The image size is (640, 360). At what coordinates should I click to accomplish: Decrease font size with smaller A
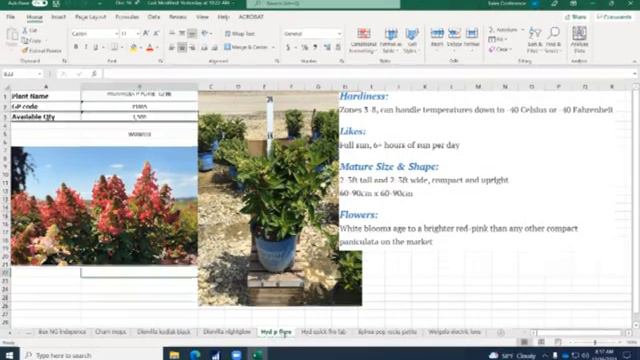pyautogui.click(x=156, y=33)
